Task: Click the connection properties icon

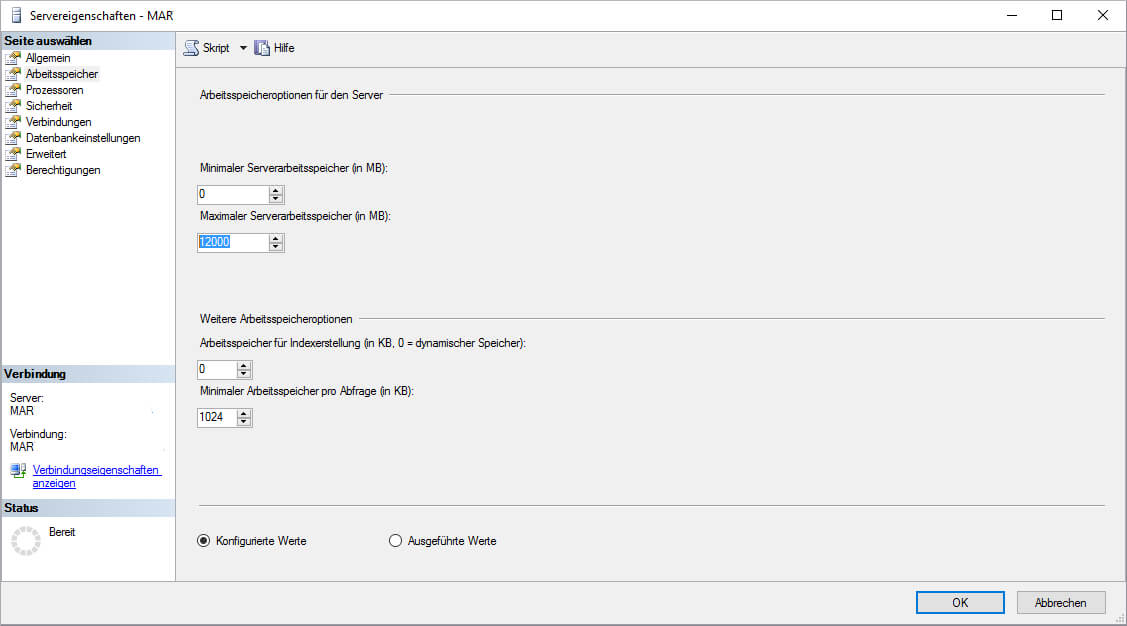Action: [18, 470]
